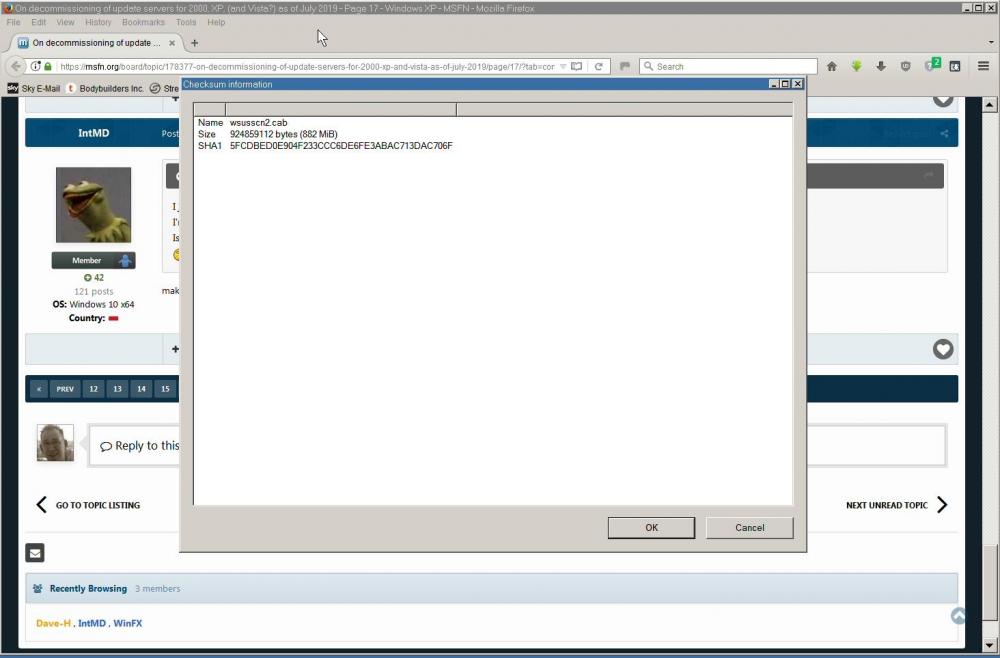Click inside the Firefox search box
Screen dimensions: 1000x658
coord(730,66)
